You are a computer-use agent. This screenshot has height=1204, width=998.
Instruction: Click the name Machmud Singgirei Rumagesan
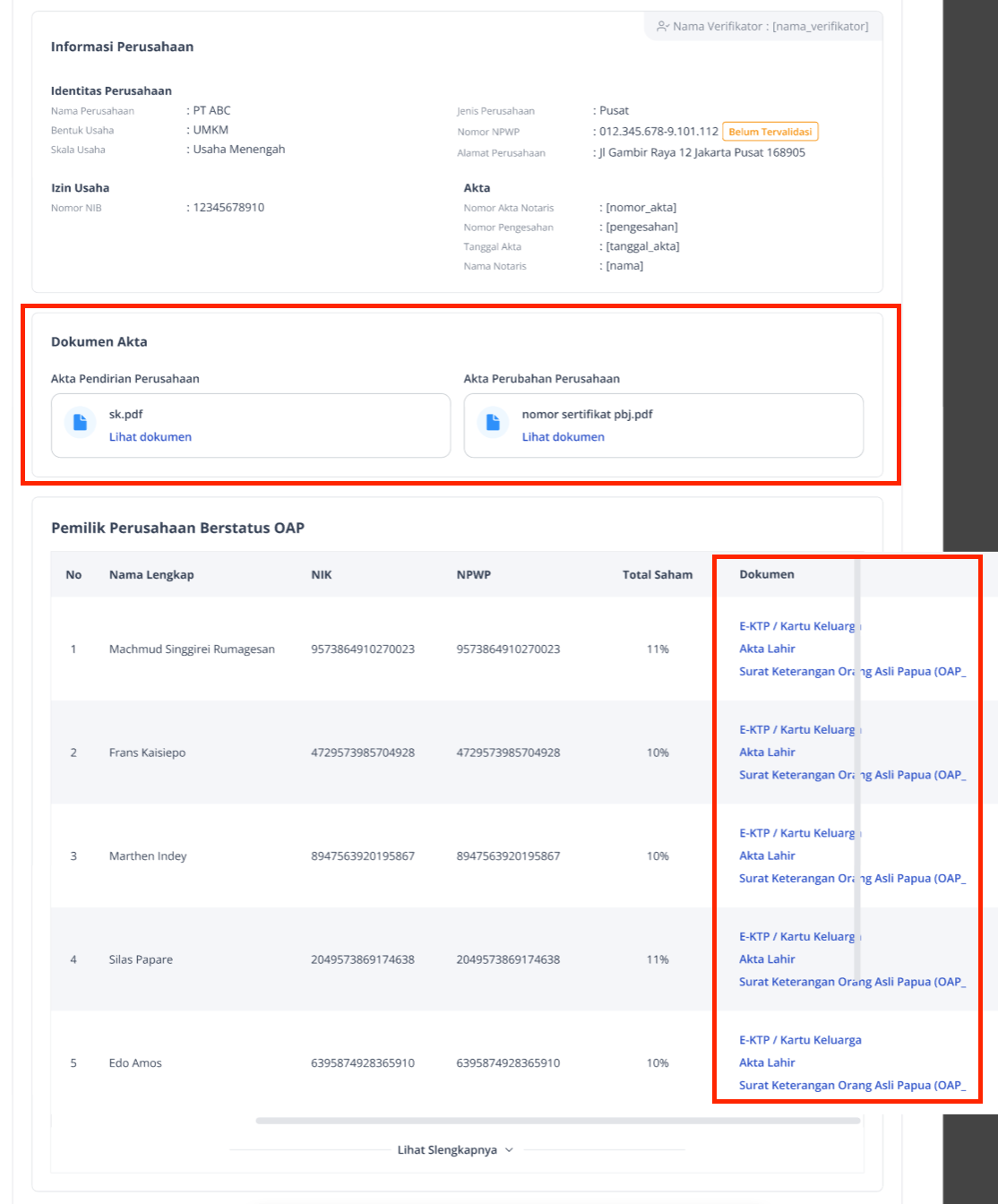click(192, 649)
